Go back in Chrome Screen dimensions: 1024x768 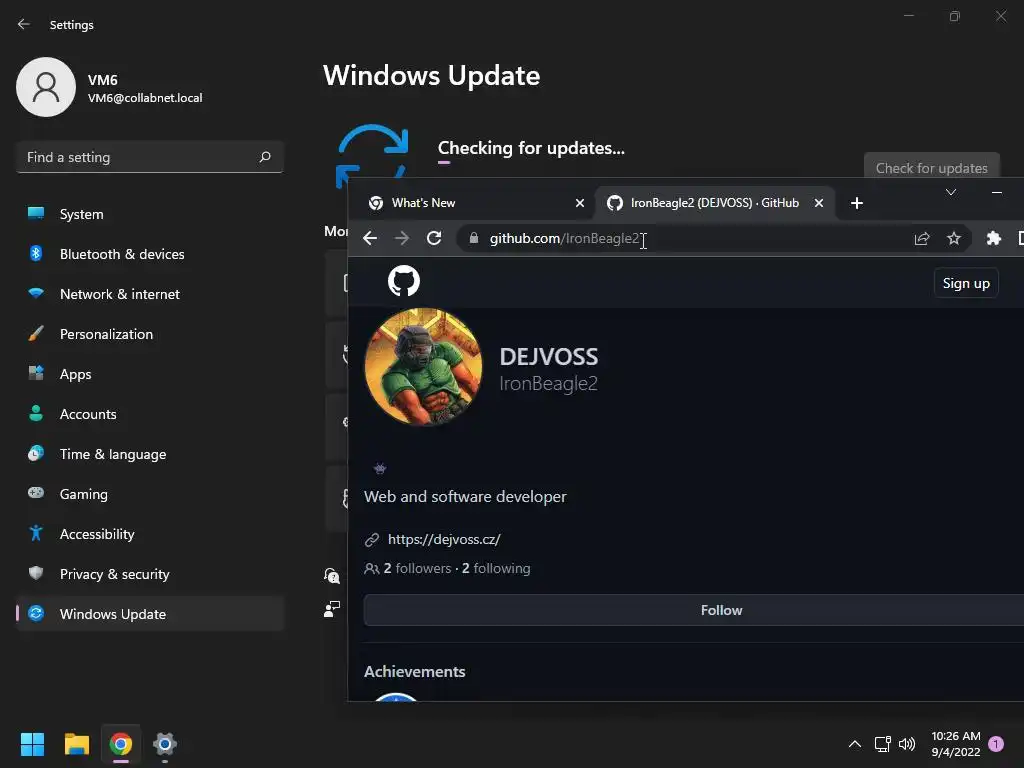[370, 238]
